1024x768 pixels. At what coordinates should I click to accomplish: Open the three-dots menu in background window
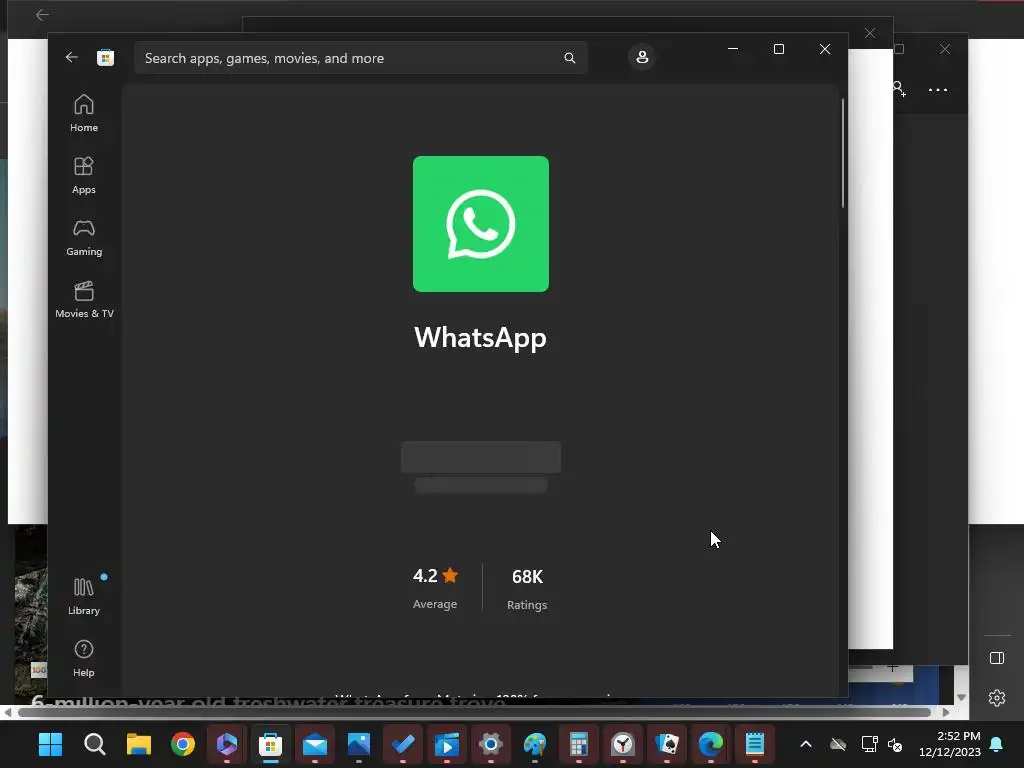pos(938,90)
